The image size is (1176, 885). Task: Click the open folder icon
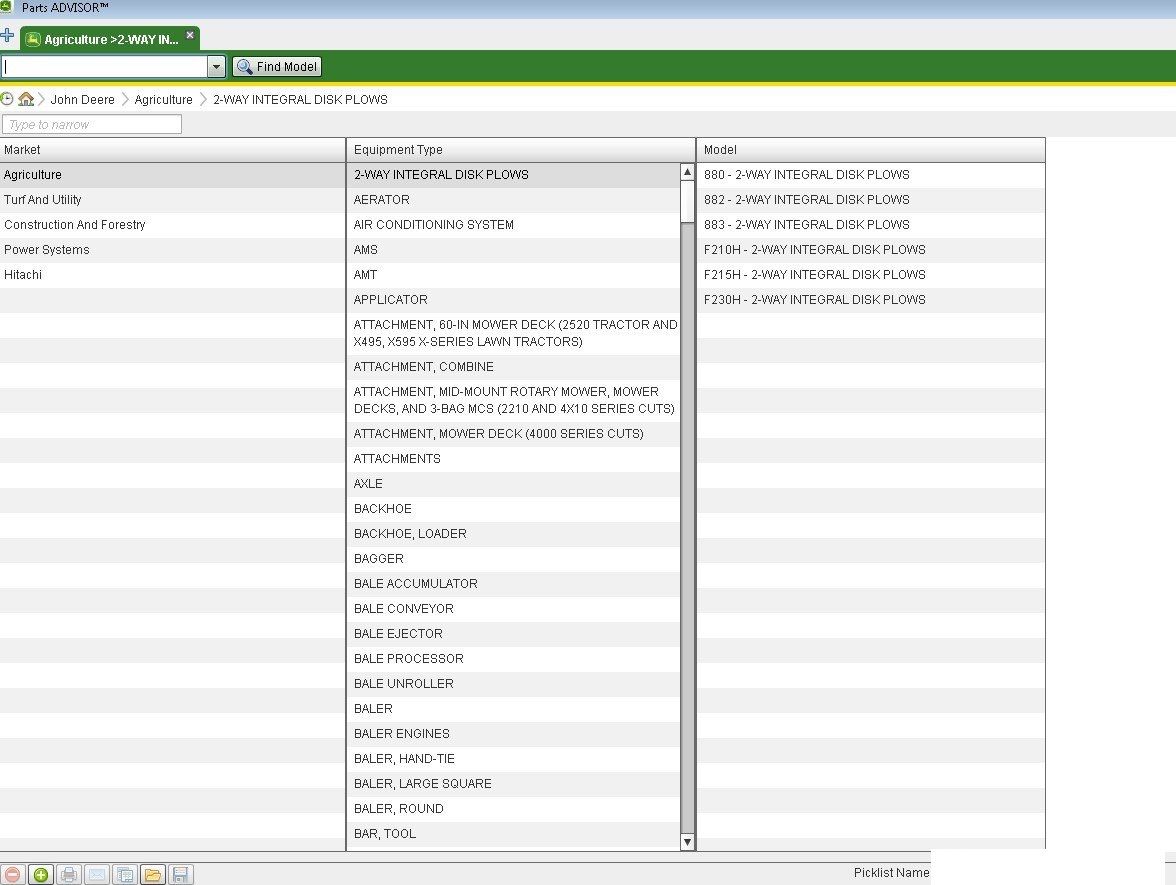[152, 875]
